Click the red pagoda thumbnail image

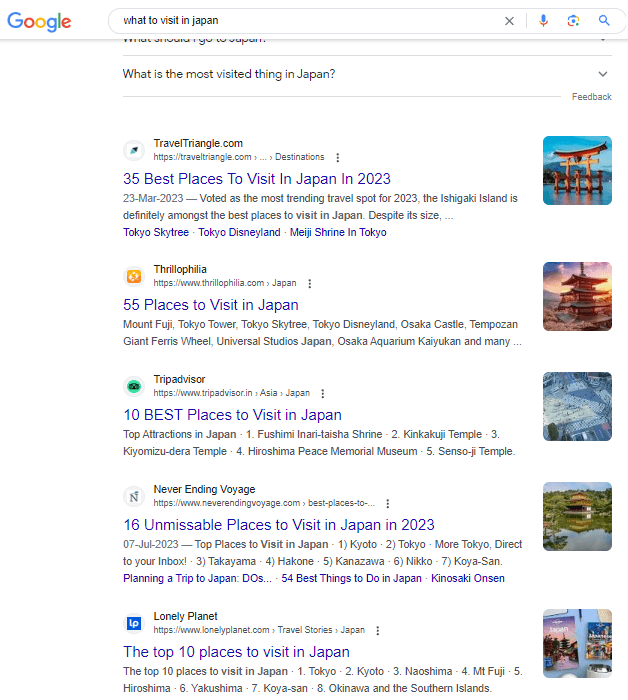coord(577,296)
